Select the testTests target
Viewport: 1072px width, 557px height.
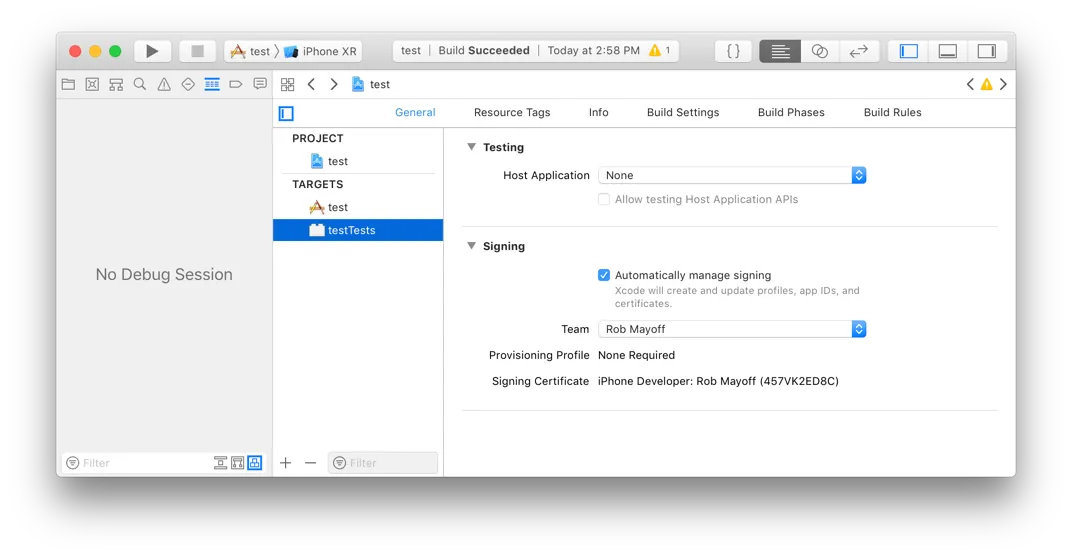[x=358, y=230]
